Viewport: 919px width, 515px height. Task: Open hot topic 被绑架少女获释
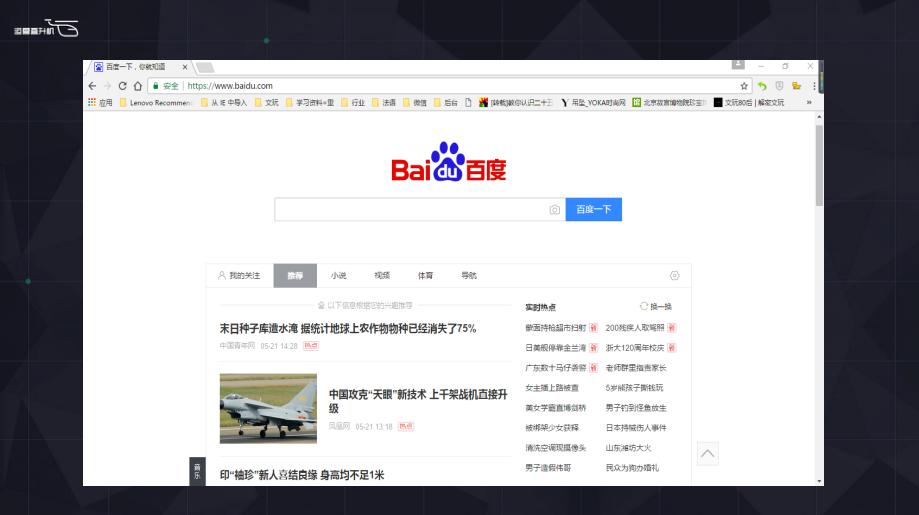[552, 428]
